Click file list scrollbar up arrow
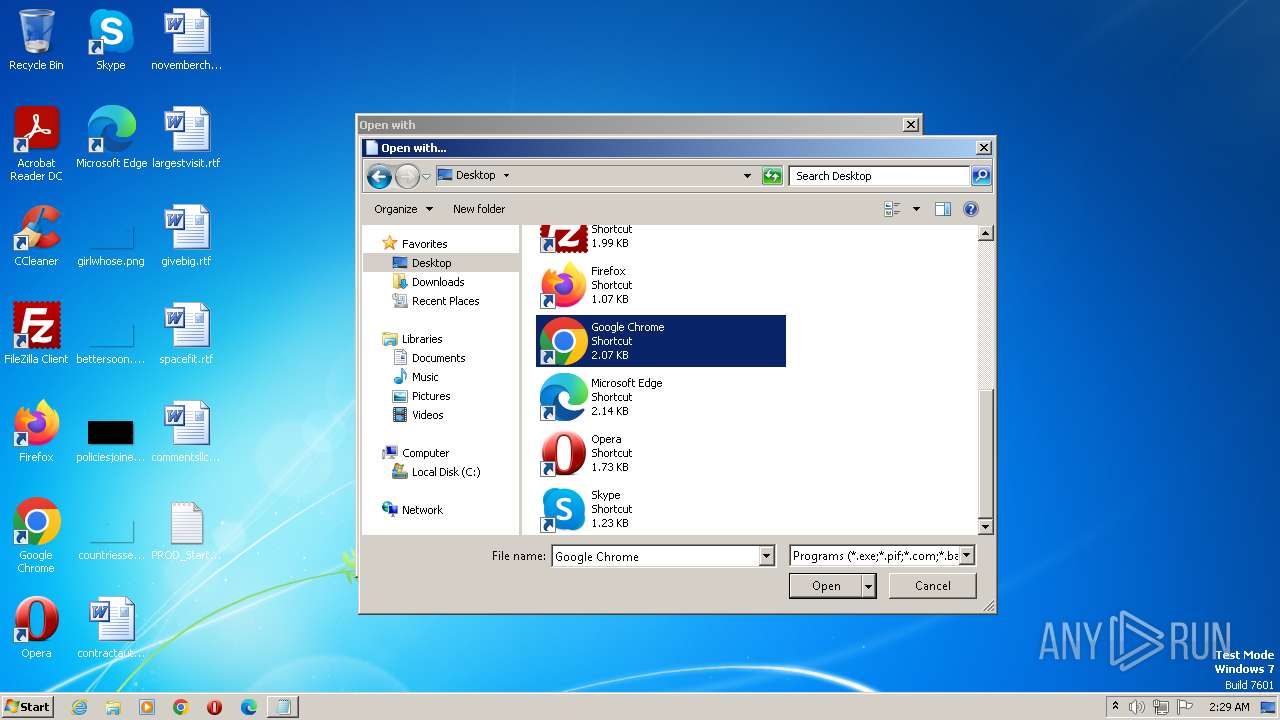The image size is (1280, 720). (x=985, y=233)
